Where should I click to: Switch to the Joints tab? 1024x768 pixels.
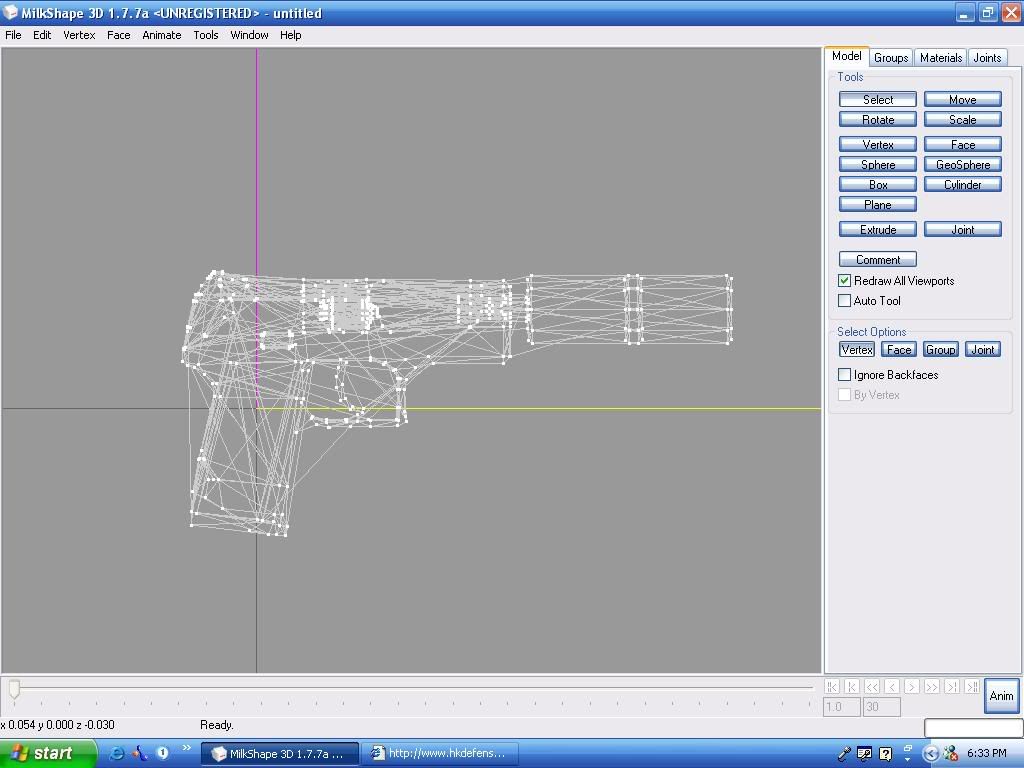click(987, 57)
